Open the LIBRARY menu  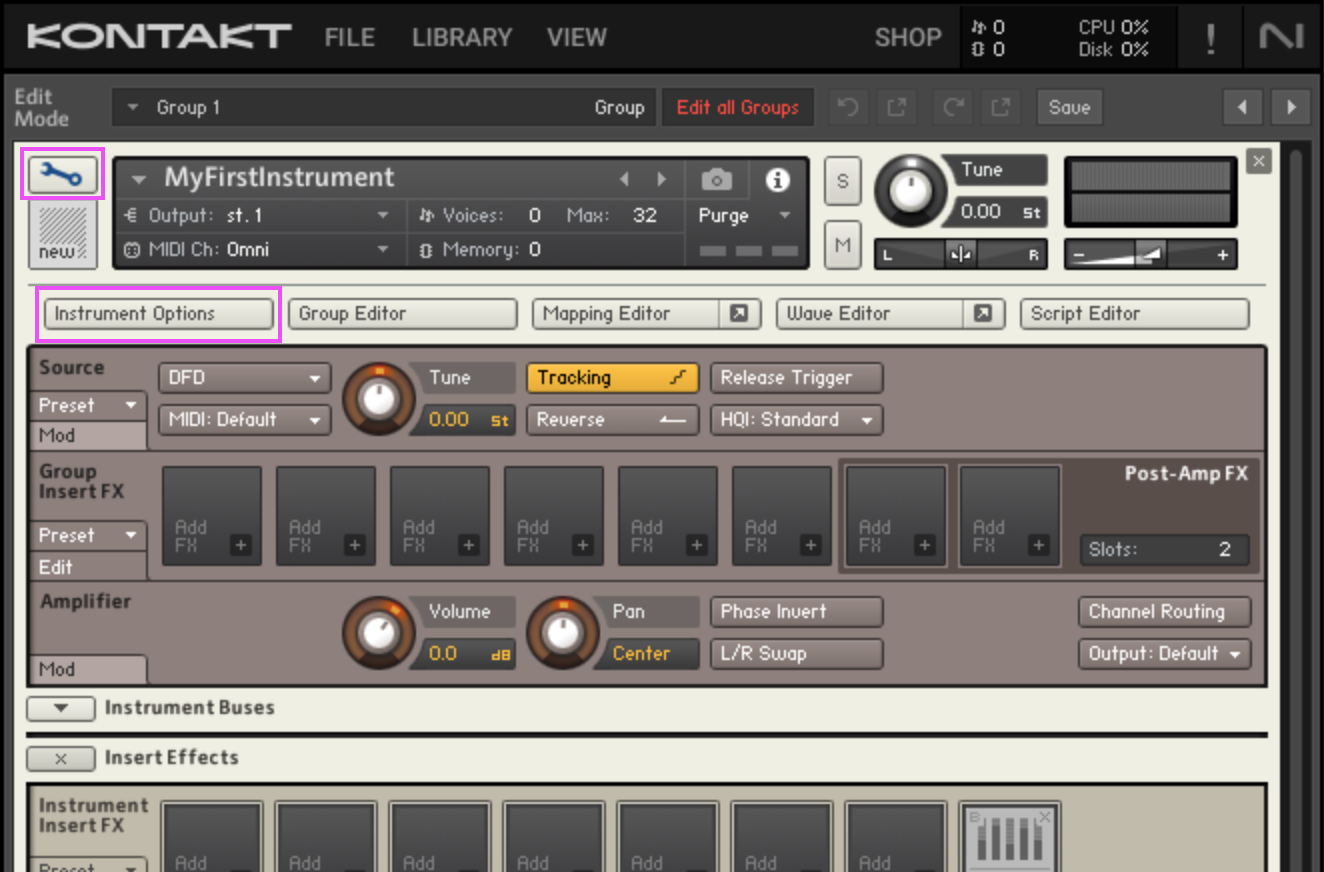coord(462,38)
